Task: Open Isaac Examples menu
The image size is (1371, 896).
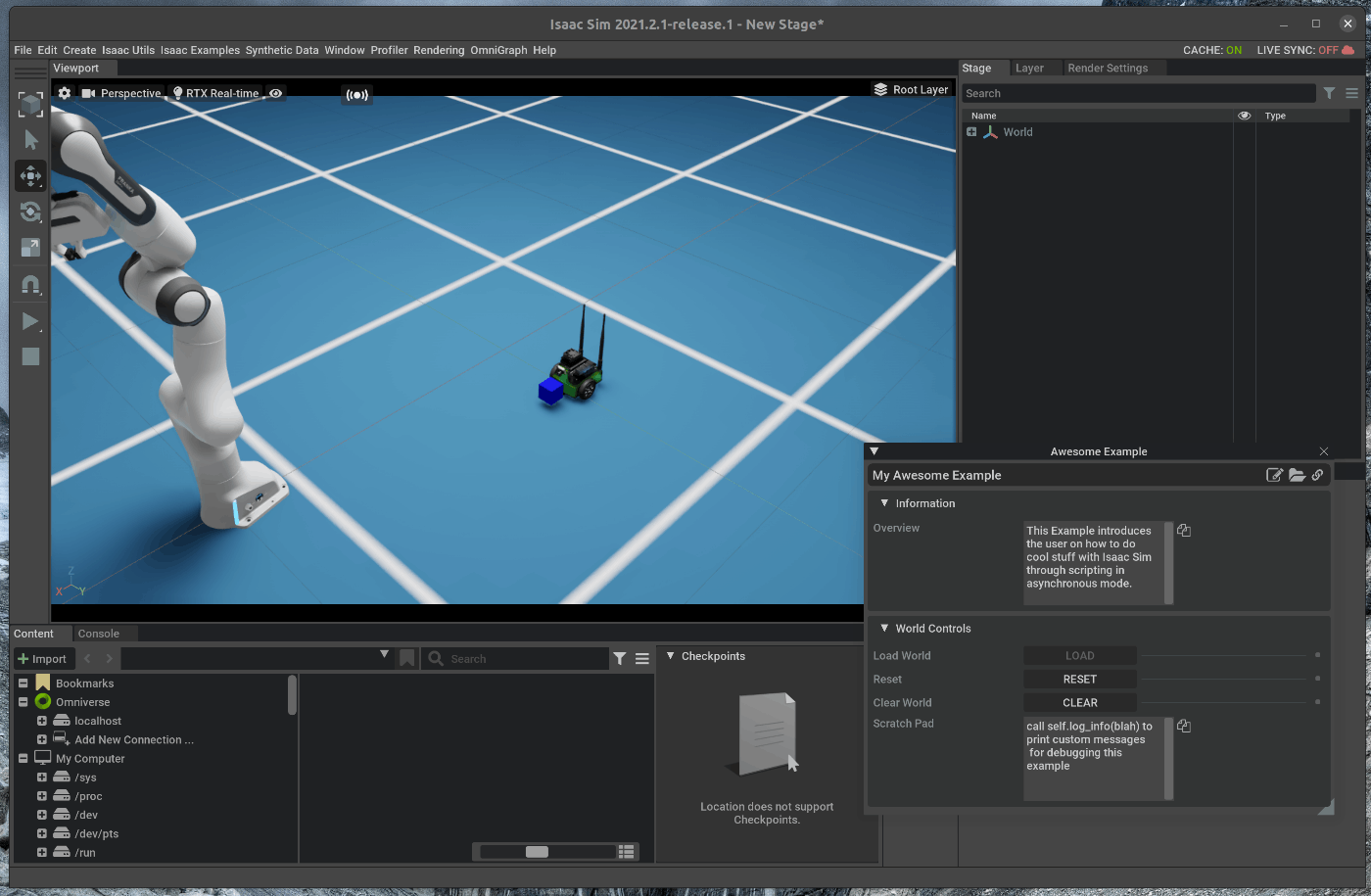Action: click(200, 50)
